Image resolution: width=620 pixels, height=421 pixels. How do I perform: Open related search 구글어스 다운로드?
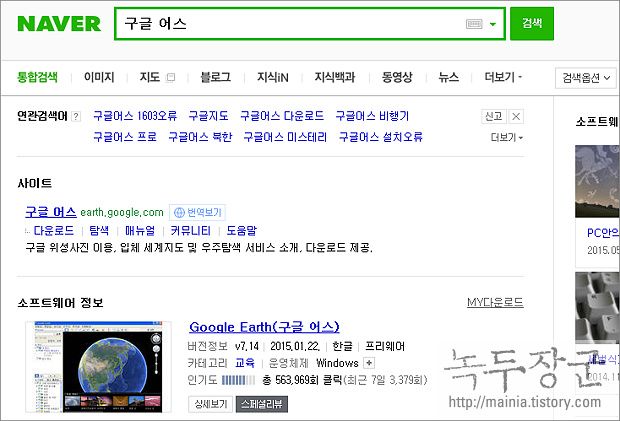282,116
